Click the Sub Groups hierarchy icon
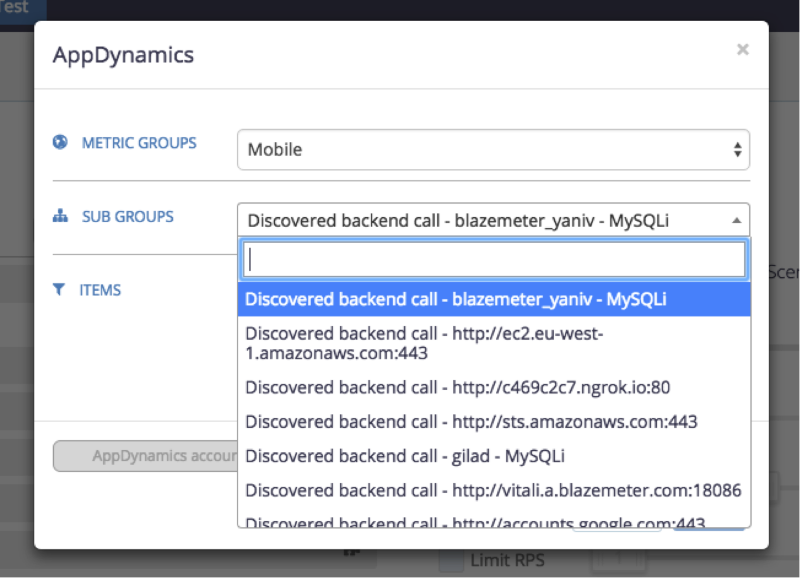The height and width of the screenshot is (578, 800). 60,216
